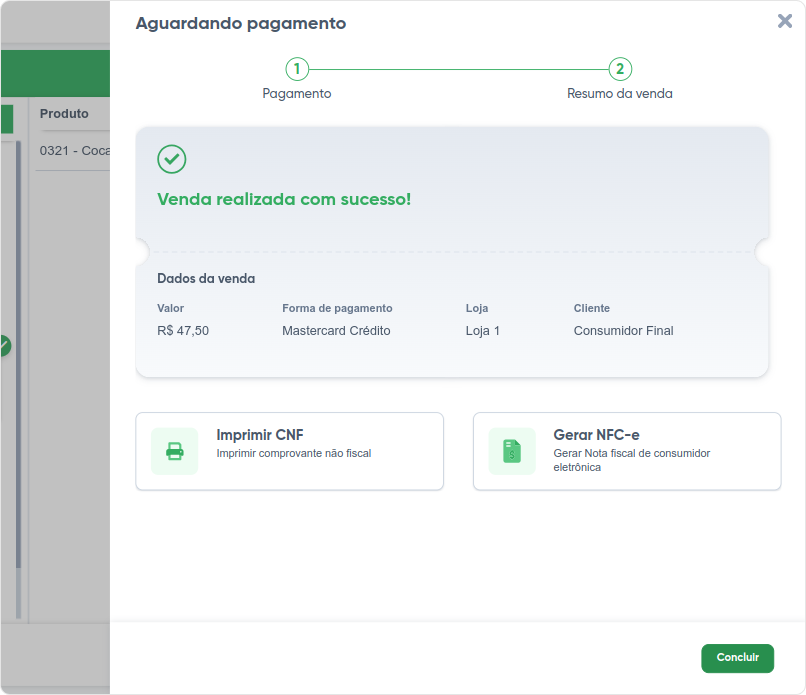Viewport: 806px width, 695px height.
Task: Close the Aguardando pagamento dialog
Action: coord(784,21)
